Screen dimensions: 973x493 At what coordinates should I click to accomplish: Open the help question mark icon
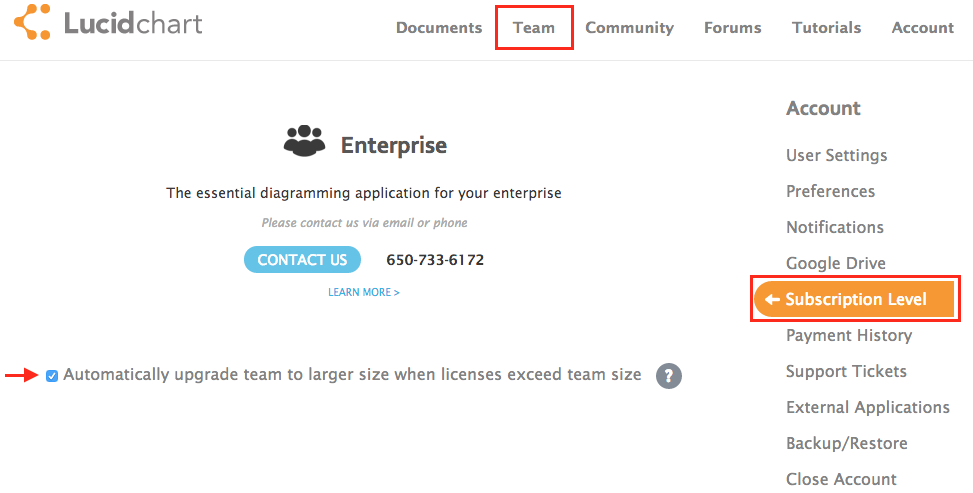(x=669, y=376)
